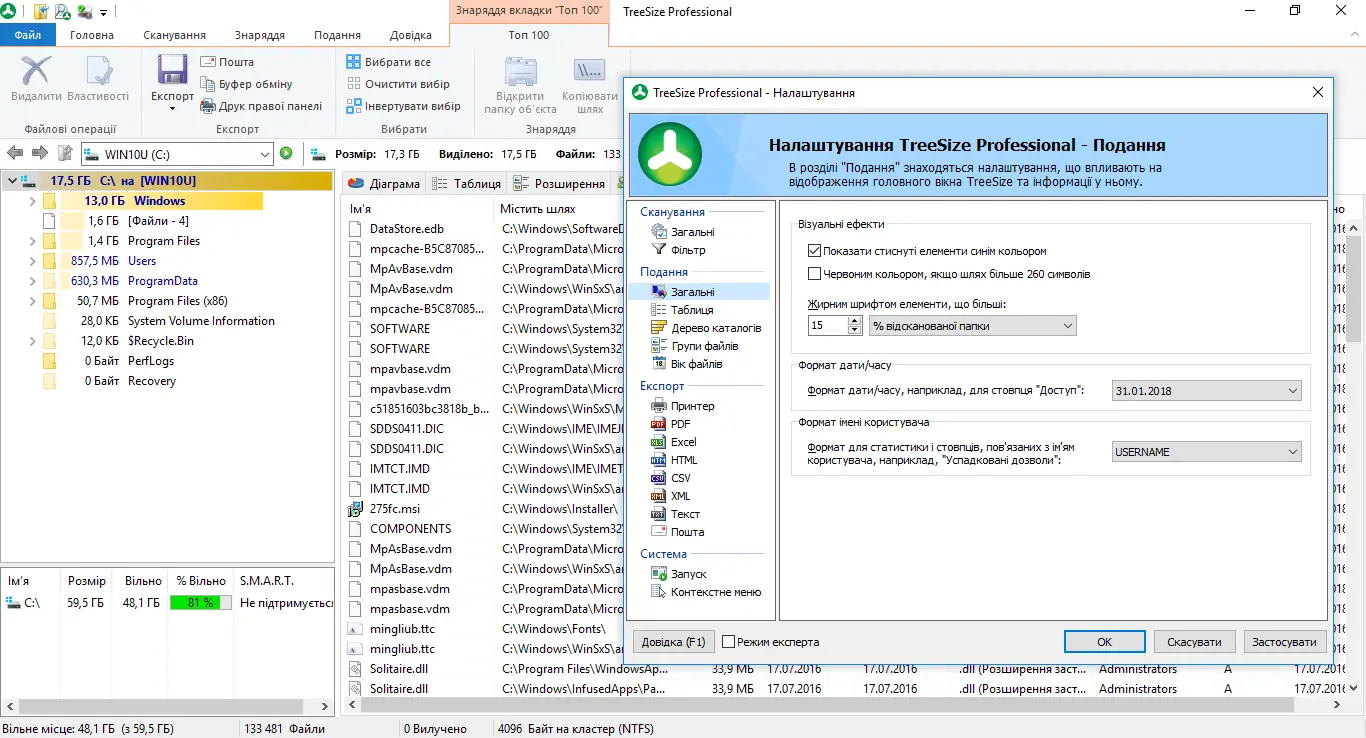Click the Довідка (F1) button

point(674,642)
